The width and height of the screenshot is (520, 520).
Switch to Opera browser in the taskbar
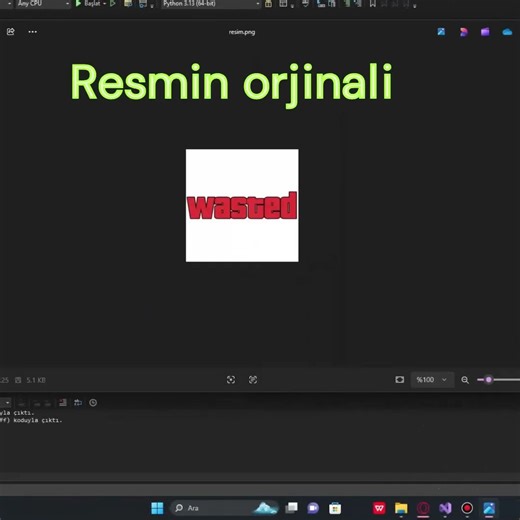point(423,508)
